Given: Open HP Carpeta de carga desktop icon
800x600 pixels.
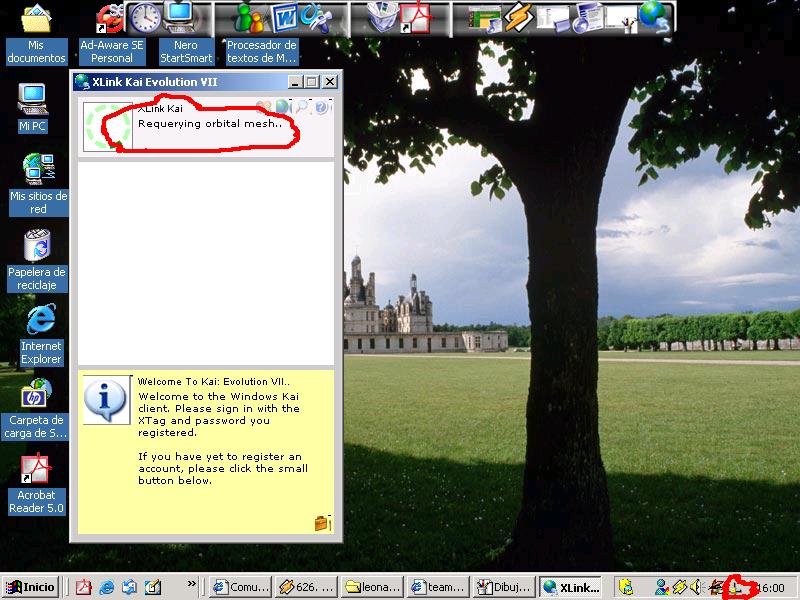Looking at the screenshot, I should (x=36, y=409).
